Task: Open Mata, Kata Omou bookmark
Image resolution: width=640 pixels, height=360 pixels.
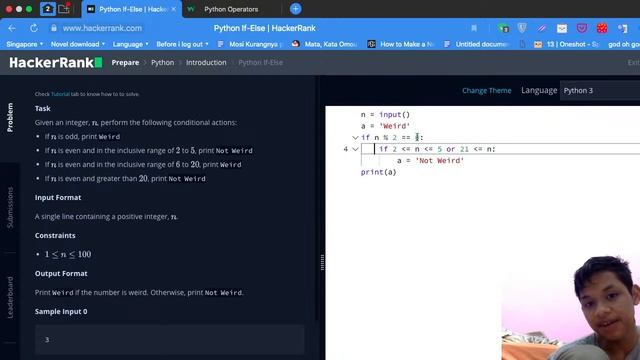Action: point(324,44)
